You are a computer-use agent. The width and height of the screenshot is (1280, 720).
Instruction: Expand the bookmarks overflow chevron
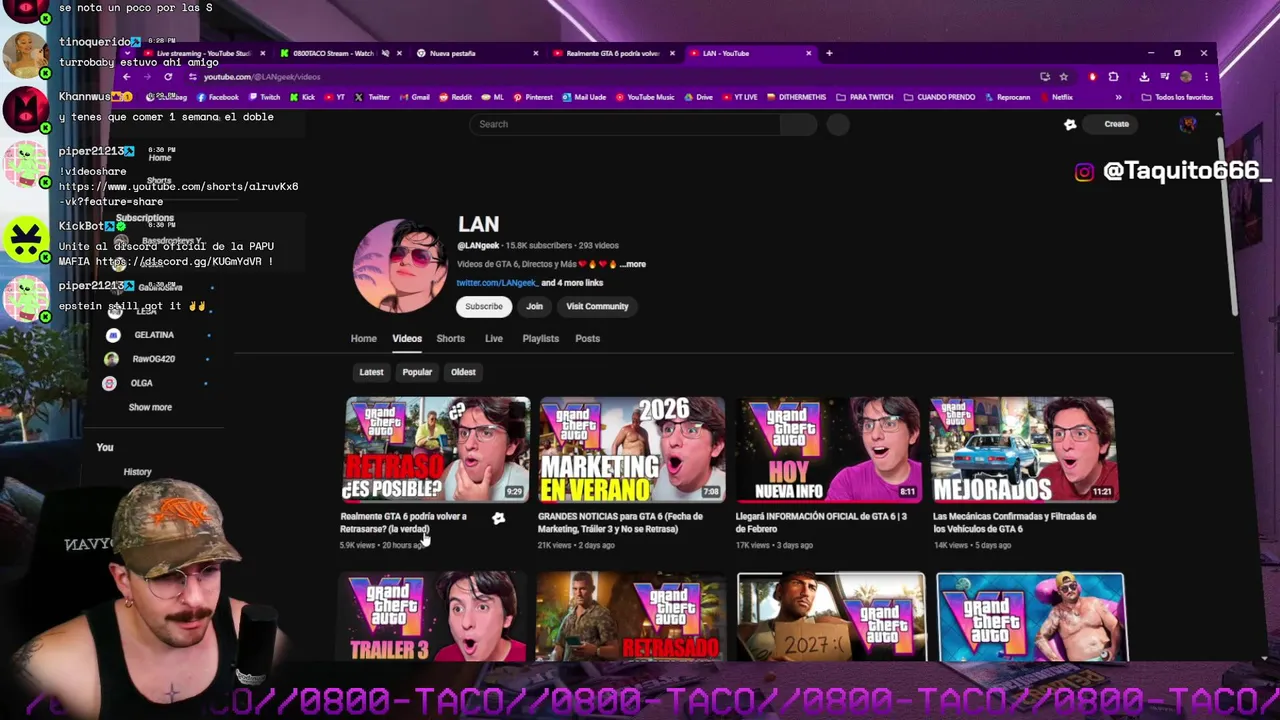point(1118,97)
